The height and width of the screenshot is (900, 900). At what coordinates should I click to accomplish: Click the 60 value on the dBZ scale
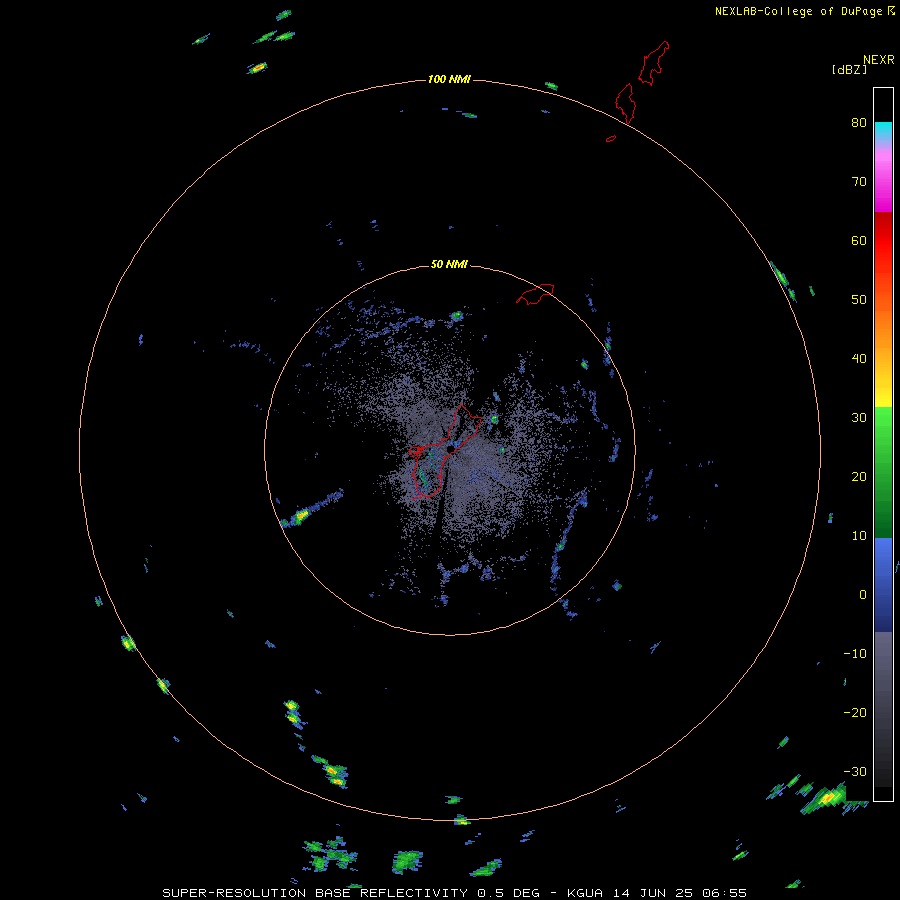pyautogui.click(x=859, y=241)
